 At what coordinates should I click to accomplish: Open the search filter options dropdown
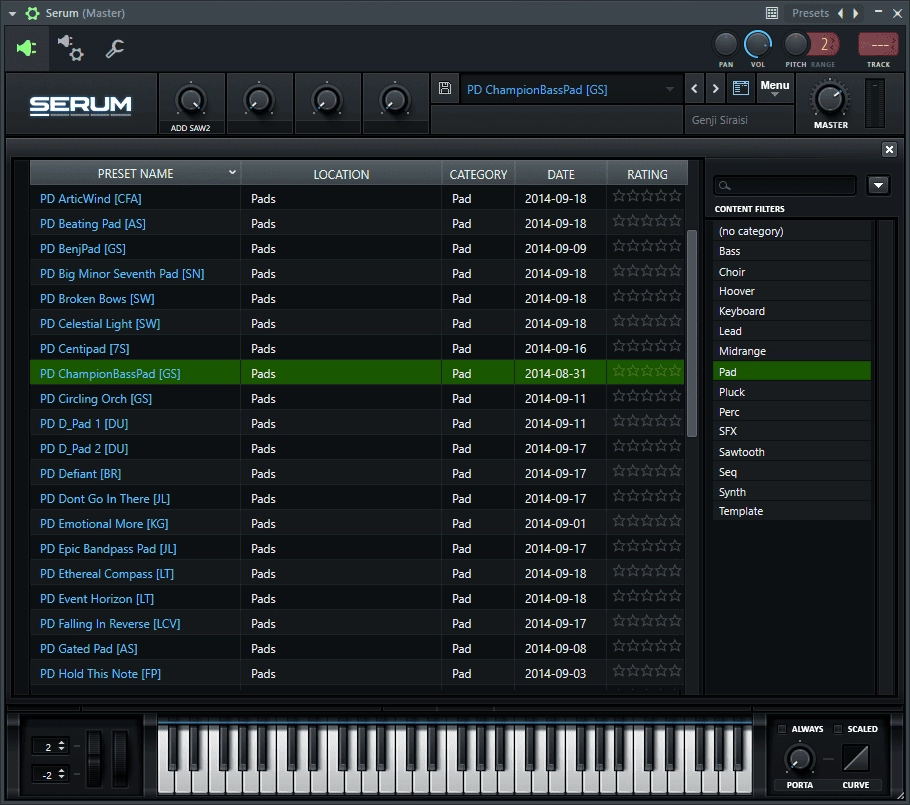click(x=878, y=186)
